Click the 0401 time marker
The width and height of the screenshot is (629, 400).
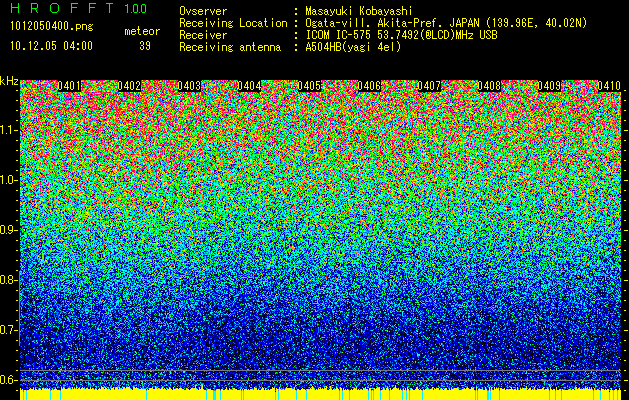click(69, 86)
